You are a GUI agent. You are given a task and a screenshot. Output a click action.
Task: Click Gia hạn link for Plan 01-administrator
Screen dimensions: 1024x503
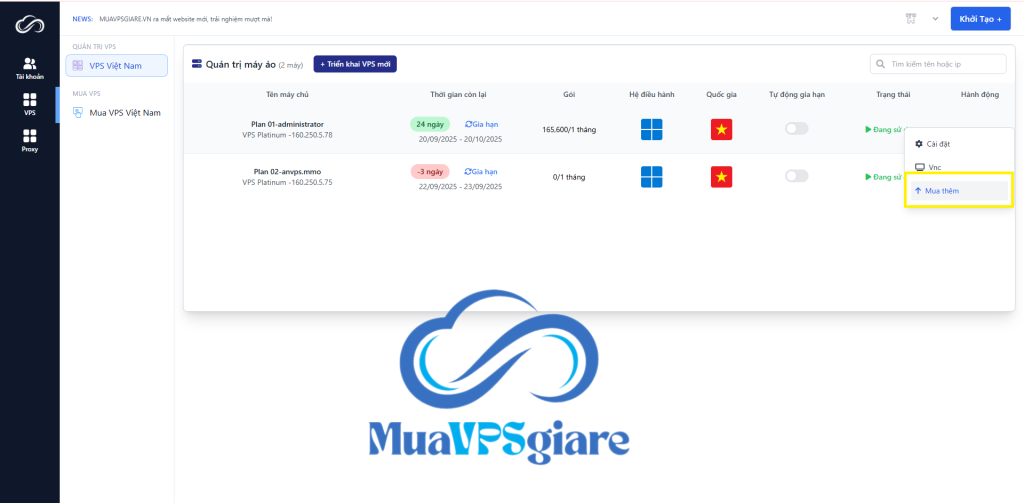pos(481,124)
